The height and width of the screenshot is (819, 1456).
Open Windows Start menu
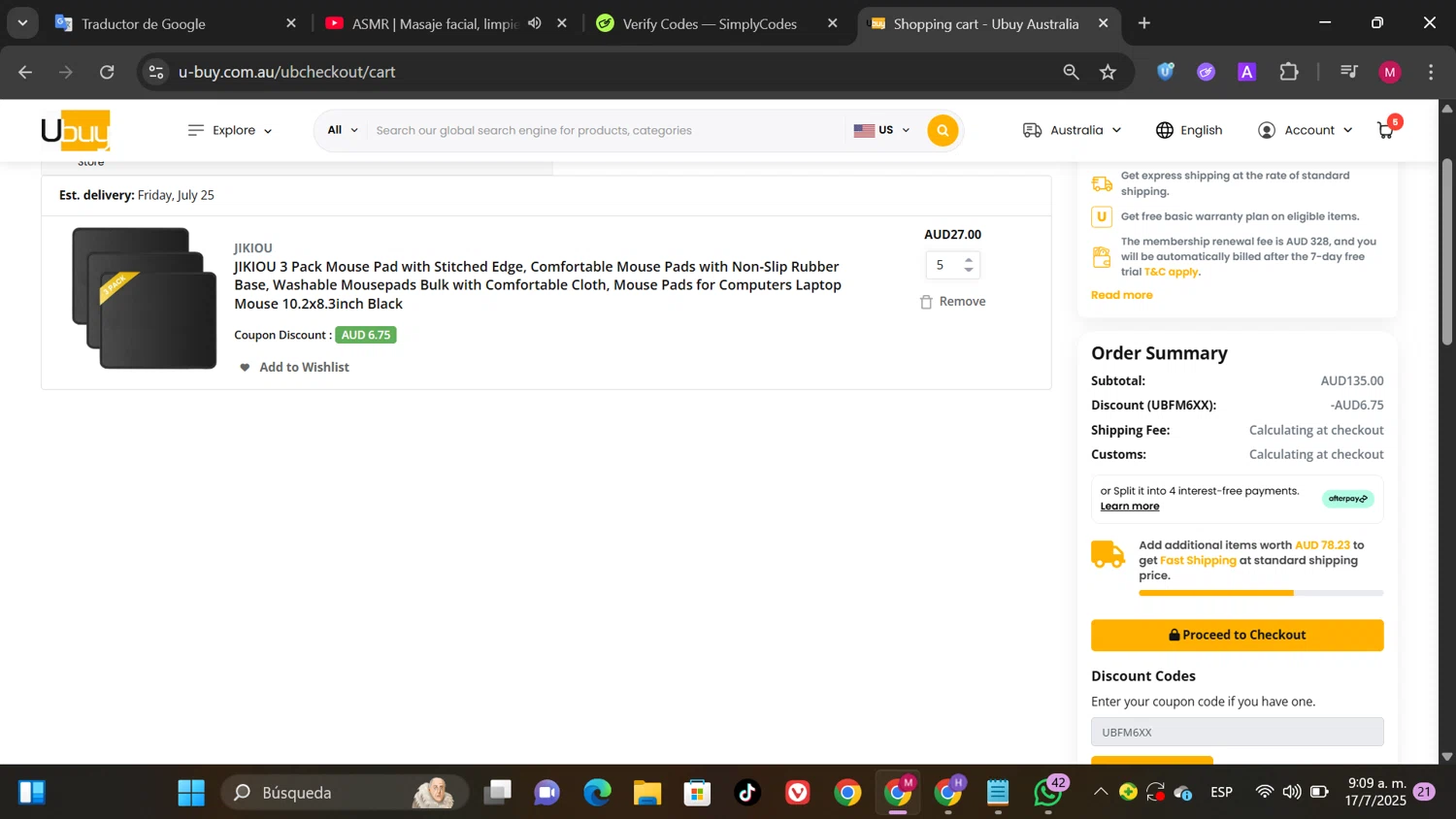(x=191, y=793)
